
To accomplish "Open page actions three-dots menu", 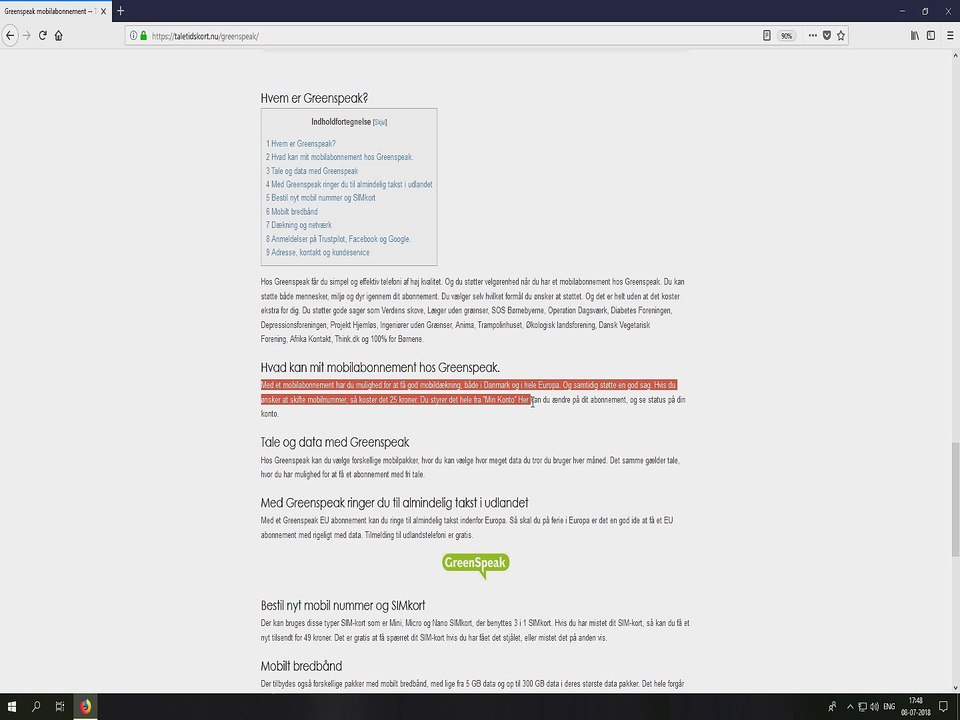I will click(x=812, y=36).
